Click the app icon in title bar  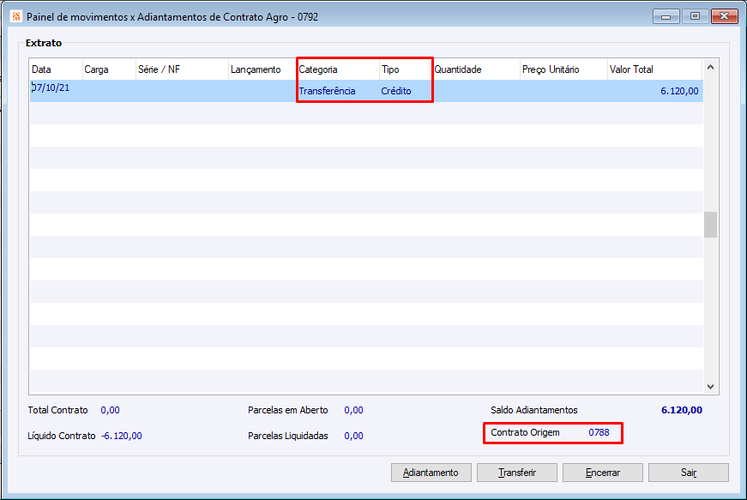pos(16,17)
